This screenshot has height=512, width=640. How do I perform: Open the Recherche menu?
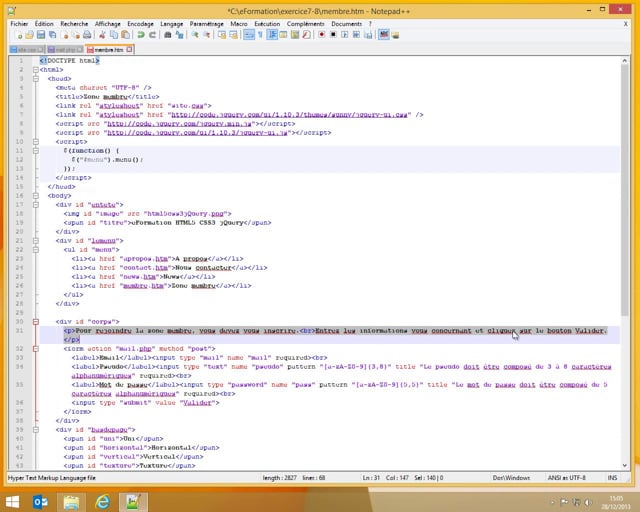[74, 24]
